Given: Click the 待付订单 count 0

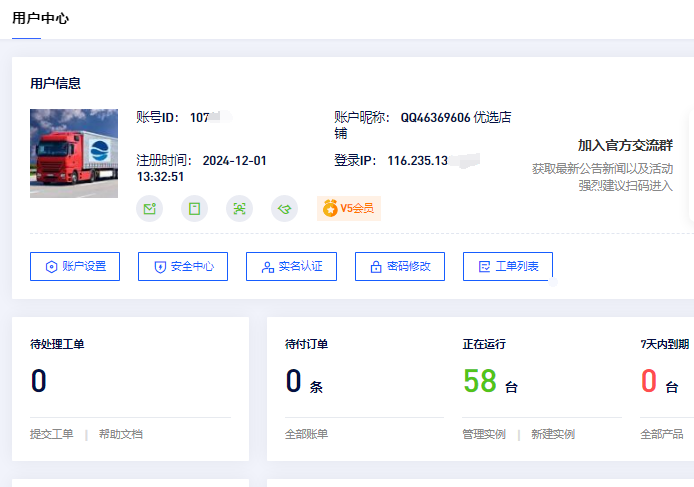Looking at the screenshot, I should (x=293, y=381).
